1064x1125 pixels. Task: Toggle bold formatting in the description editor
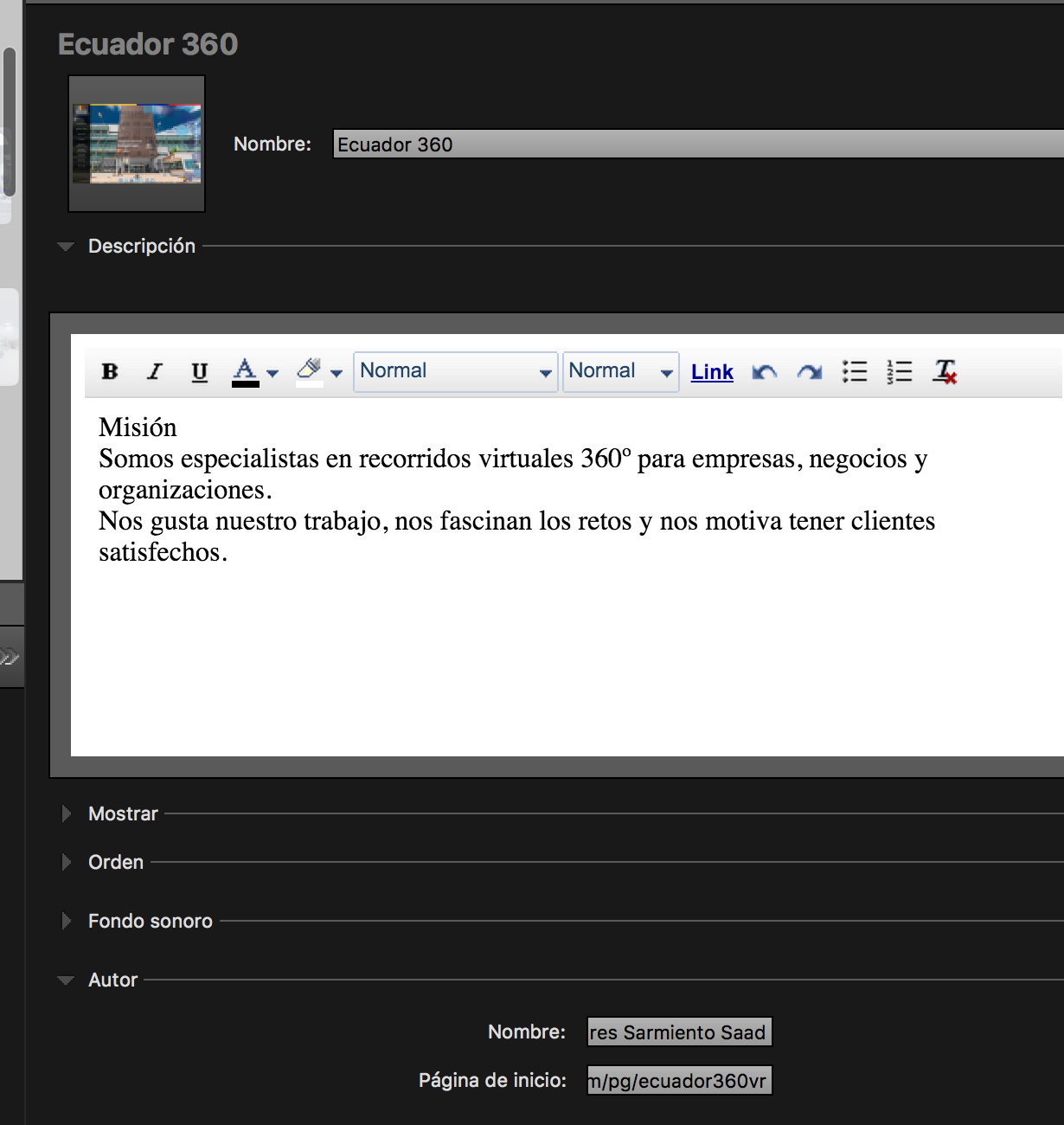pyautogui.click(x=110, y=371)
